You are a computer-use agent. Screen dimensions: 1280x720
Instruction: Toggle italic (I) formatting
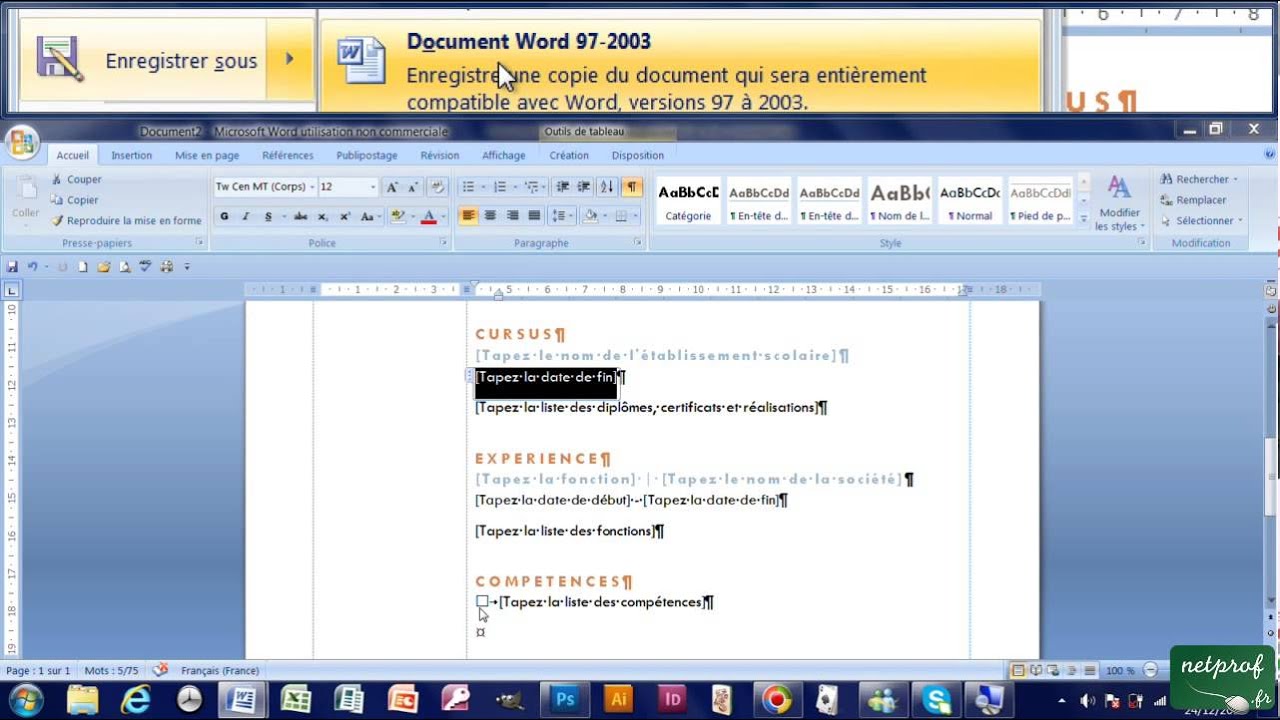[x=246, y=216]
